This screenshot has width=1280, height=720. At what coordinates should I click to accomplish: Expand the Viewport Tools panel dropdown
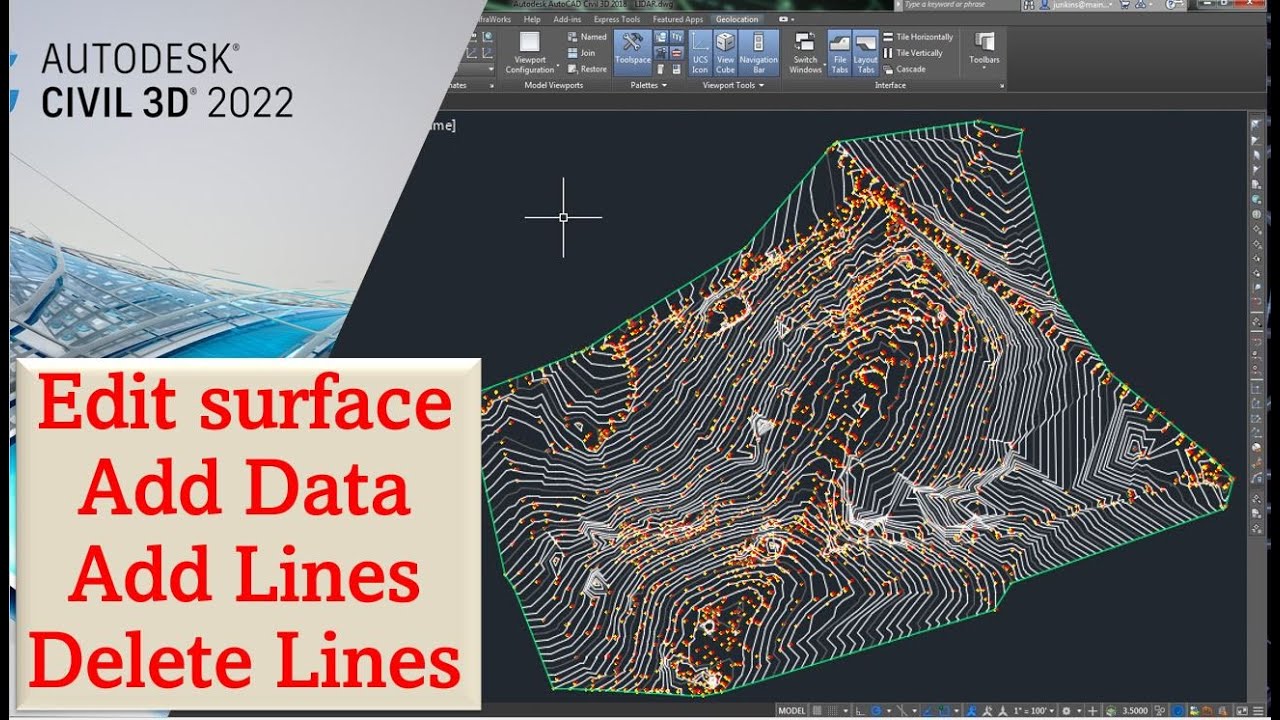[x=733, y=85]
